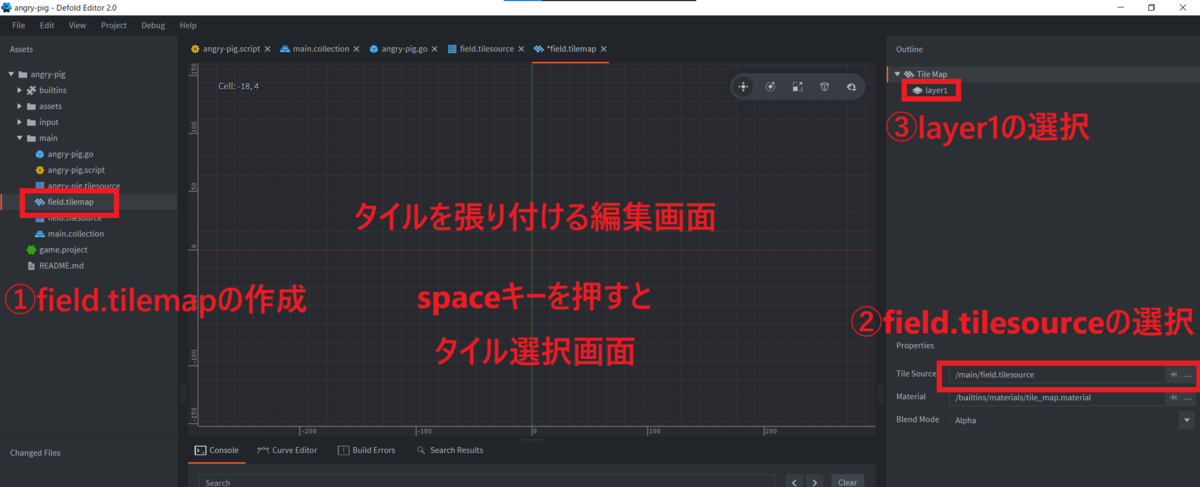This screenshot has width=1200, height=487.
Task: Open the Edit menu
Action: [x=47, y=25]
